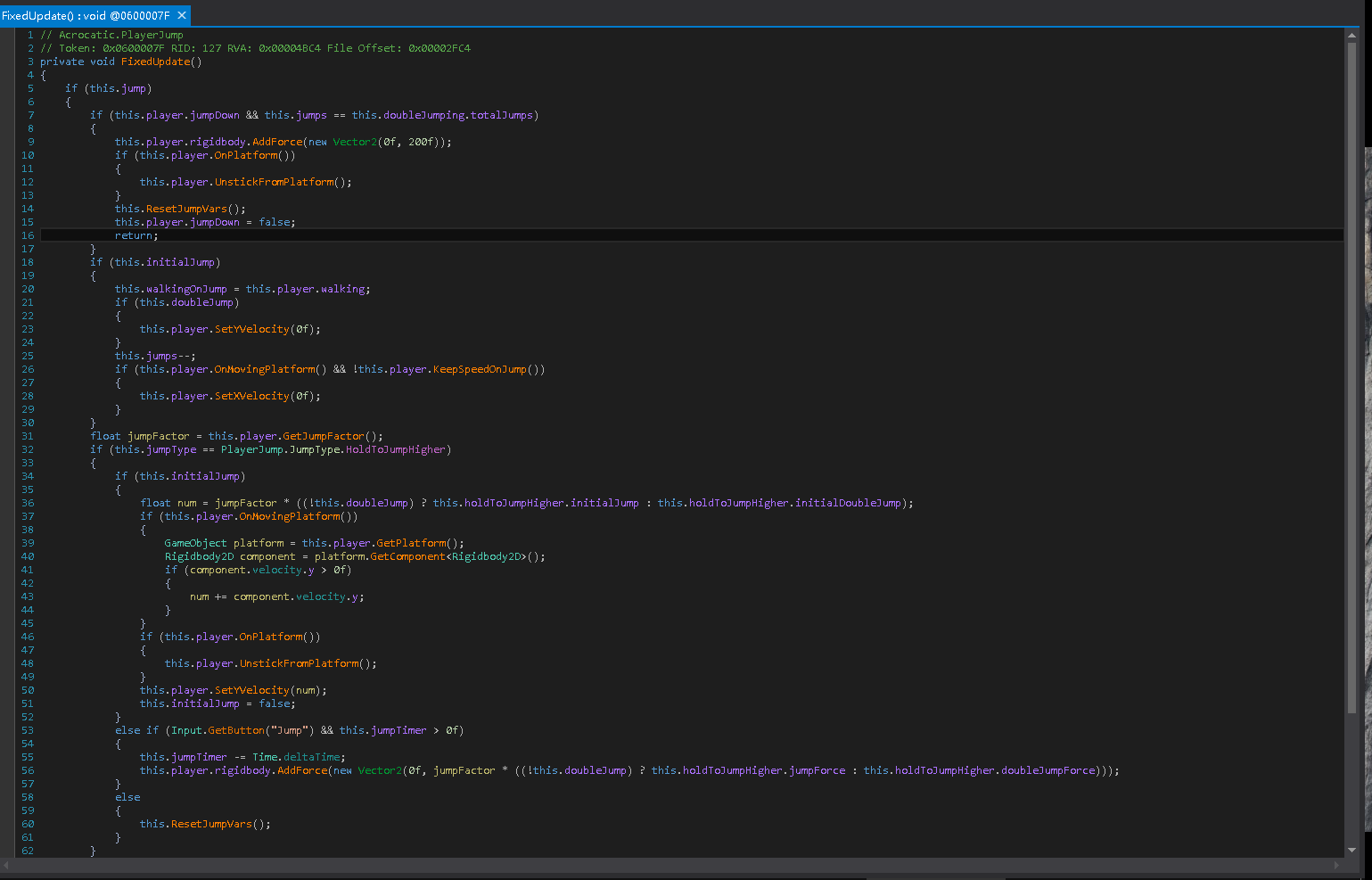Click line number 16 in the gutter
Viewport: 1372px width, 880px height.
tap(28, 235)
